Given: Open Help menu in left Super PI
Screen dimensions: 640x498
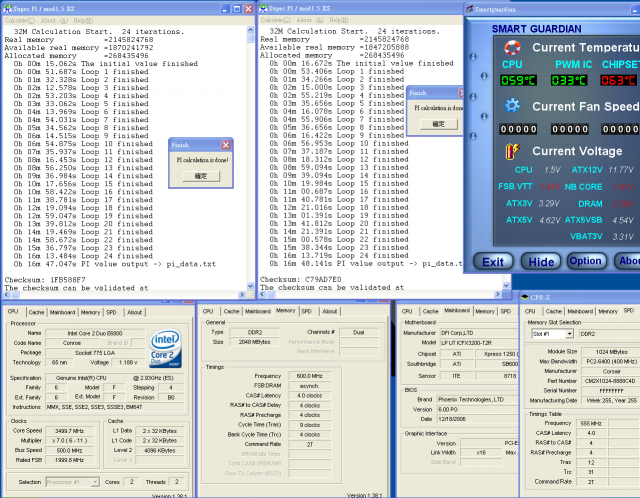Looking at the screenshot, I should pos(83,20).
